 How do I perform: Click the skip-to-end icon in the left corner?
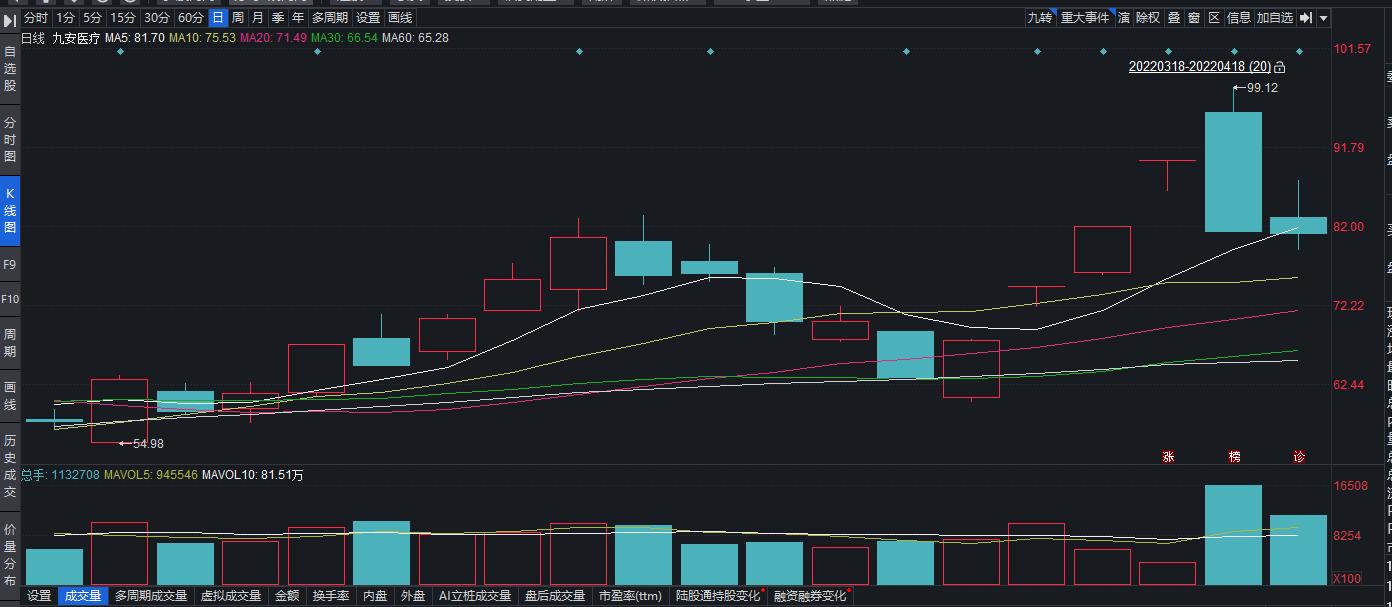coord(9,18)
